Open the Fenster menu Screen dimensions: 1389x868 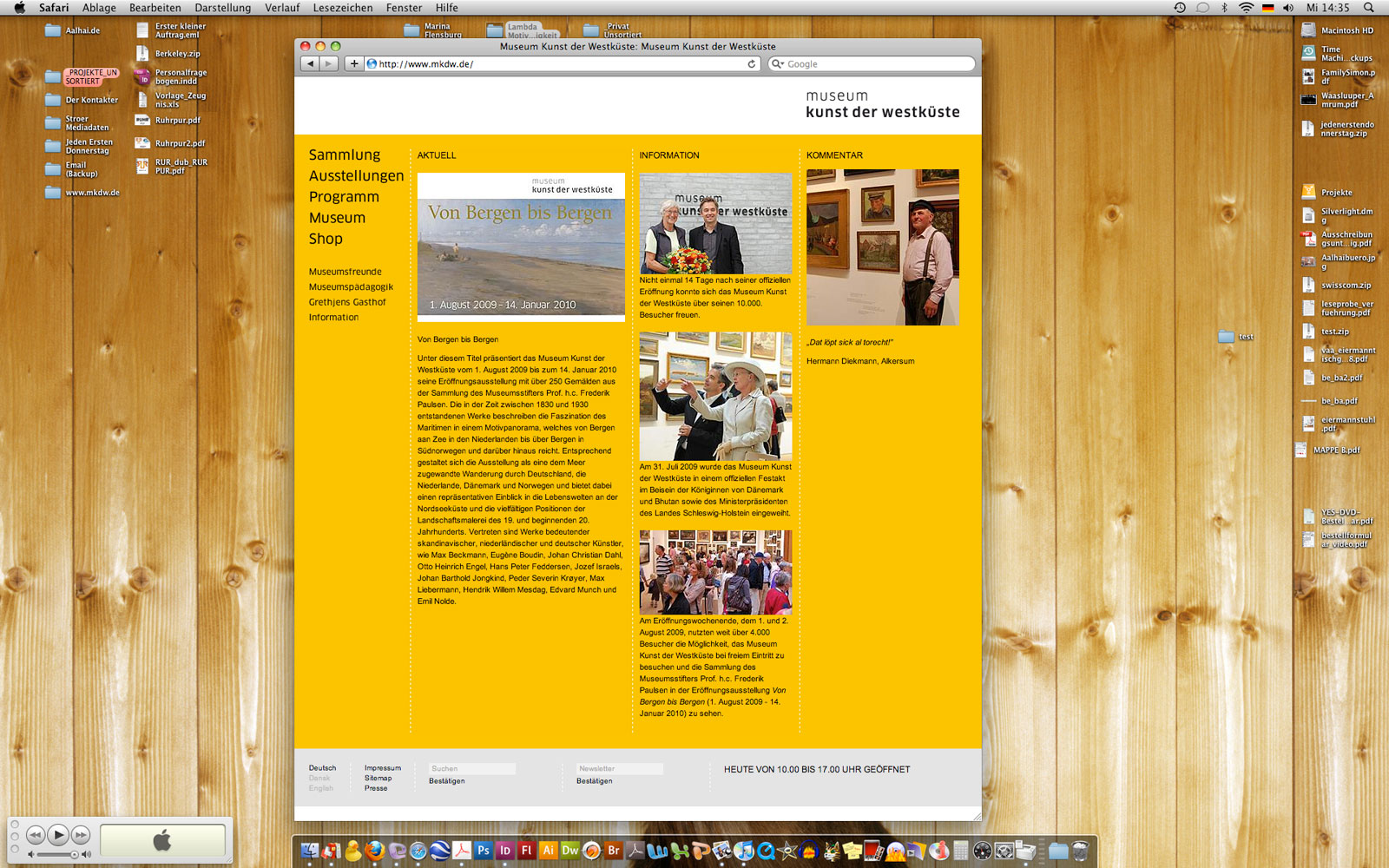404,8
